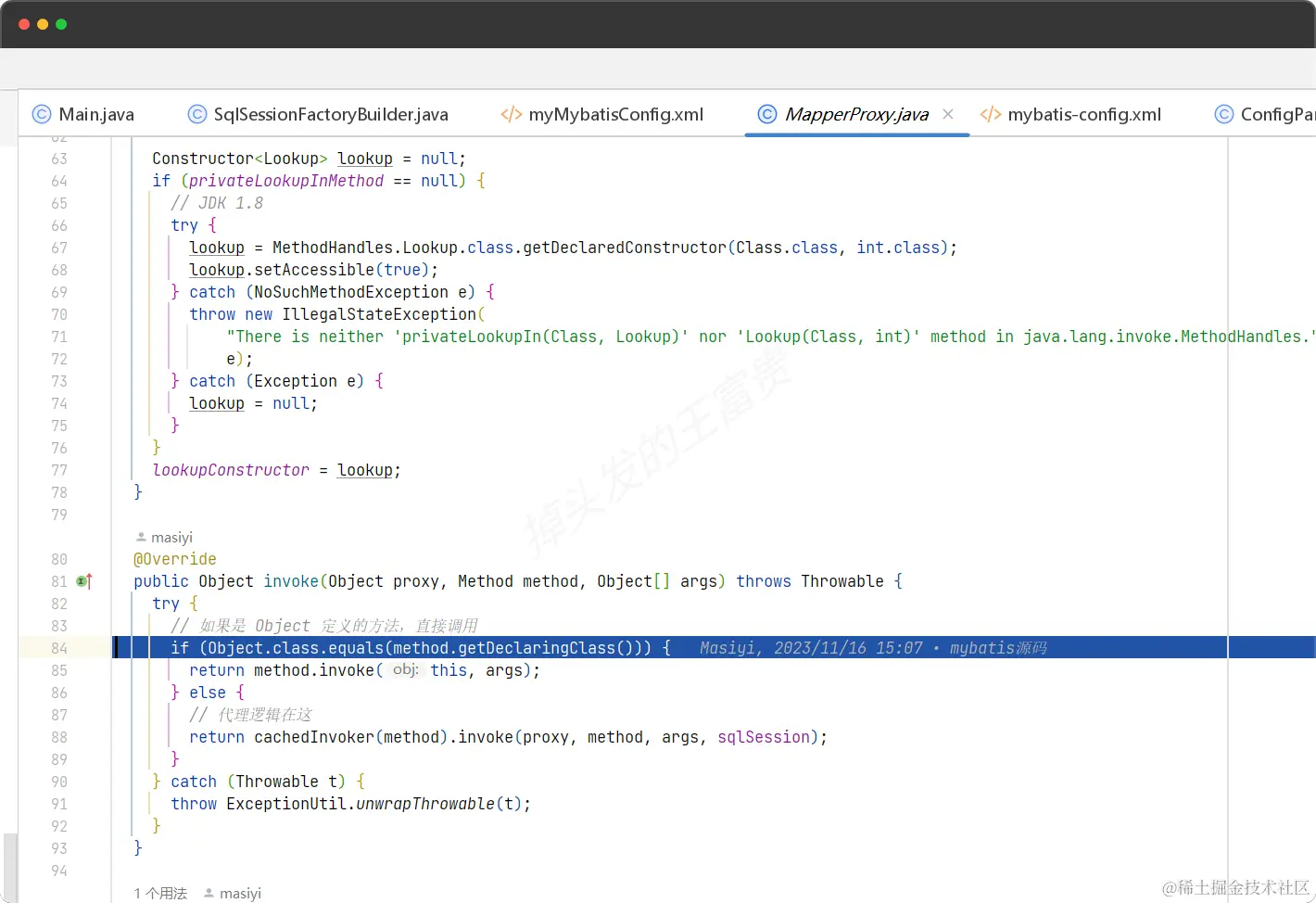Click the ConfigPar tab class icon
The image size is (1316, 903).
[1224, 114]
